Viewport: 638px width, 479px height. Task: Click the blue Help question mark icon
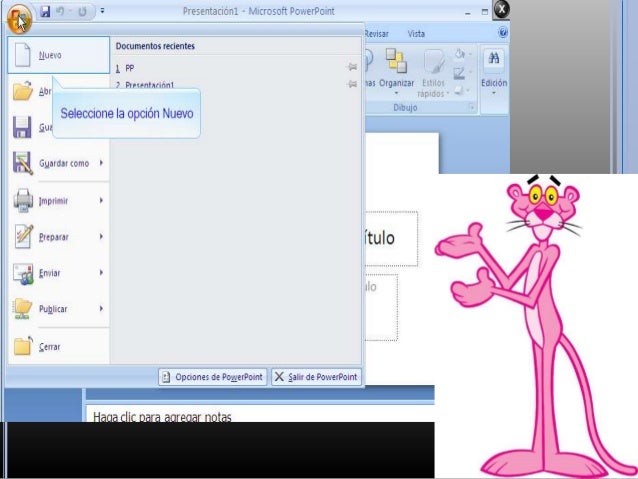(x=503, y=33)
